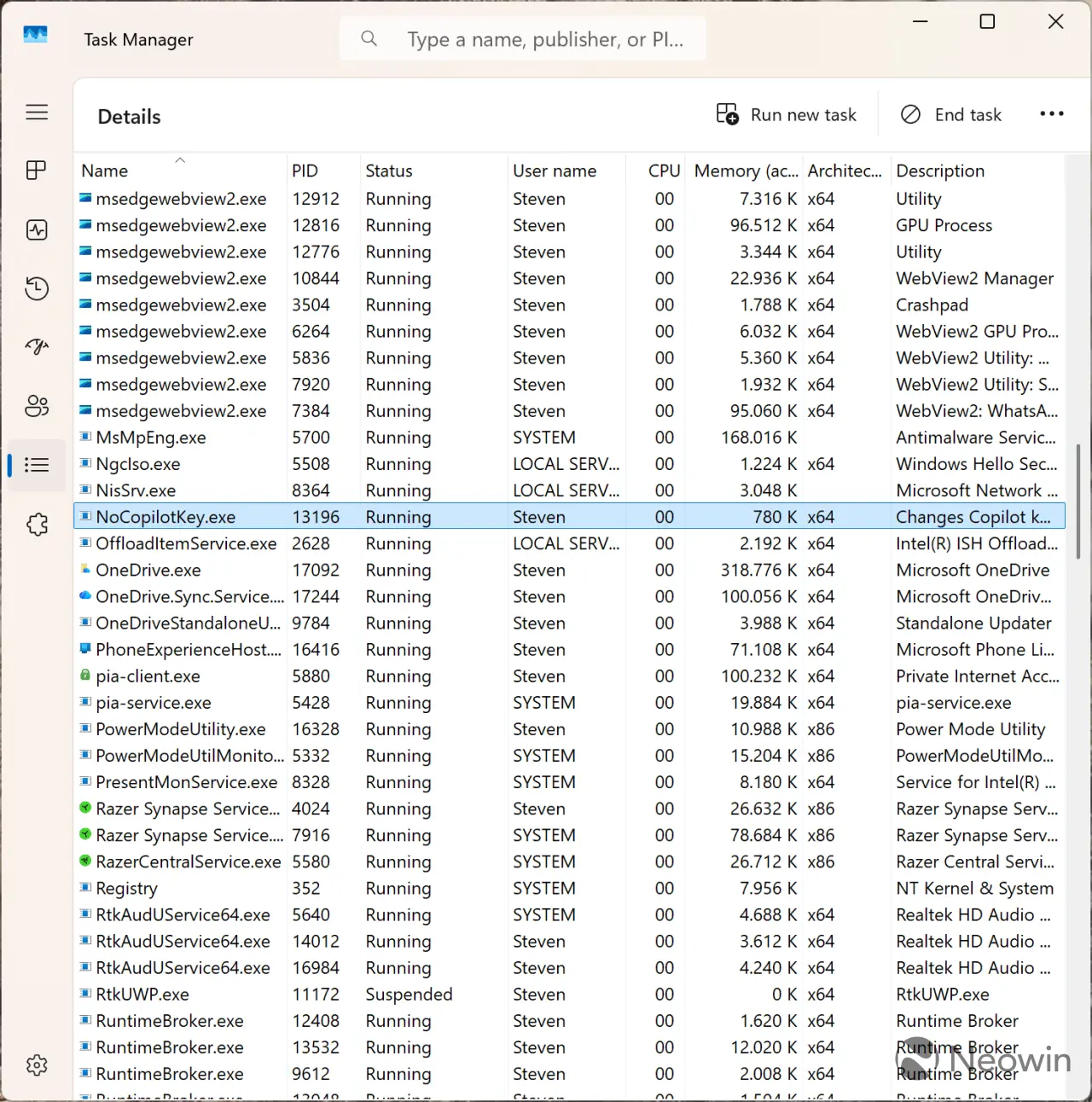Viewport: 1092px width, 1102px height.
Task: Click the Crashpad description
Action: 932,304
